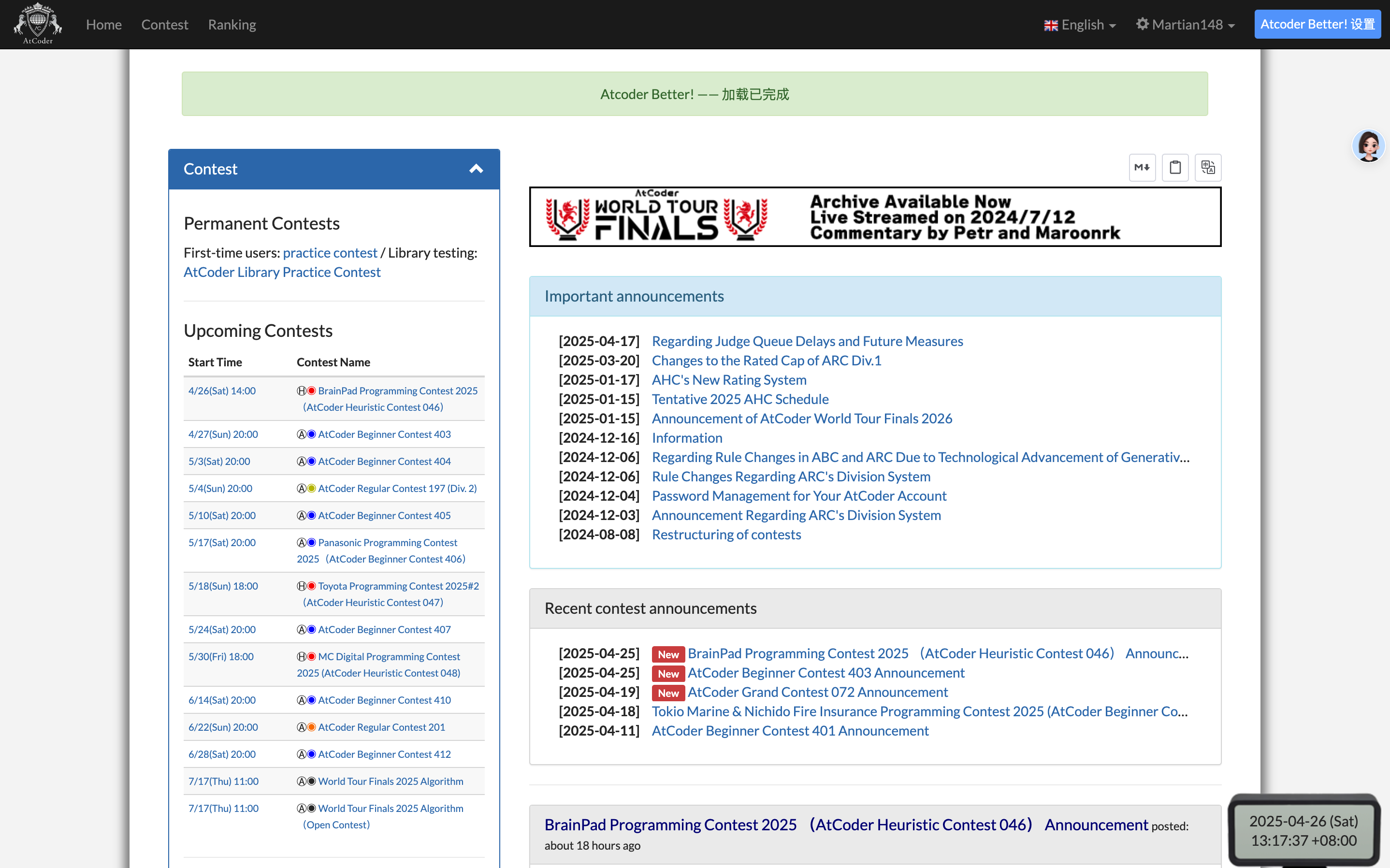This screenshot has height=868, width=1390.
Task: Click the 4/27(Sun) 20:00 start time
Action: [x=223, y=434]
